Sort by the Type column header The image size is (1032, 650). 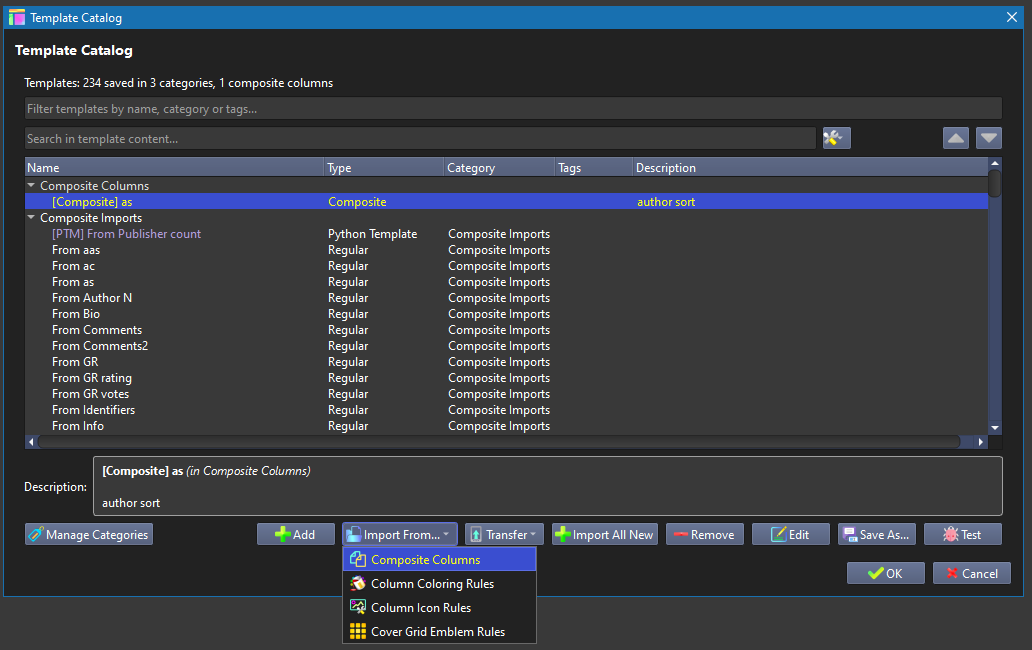[384, 167]
